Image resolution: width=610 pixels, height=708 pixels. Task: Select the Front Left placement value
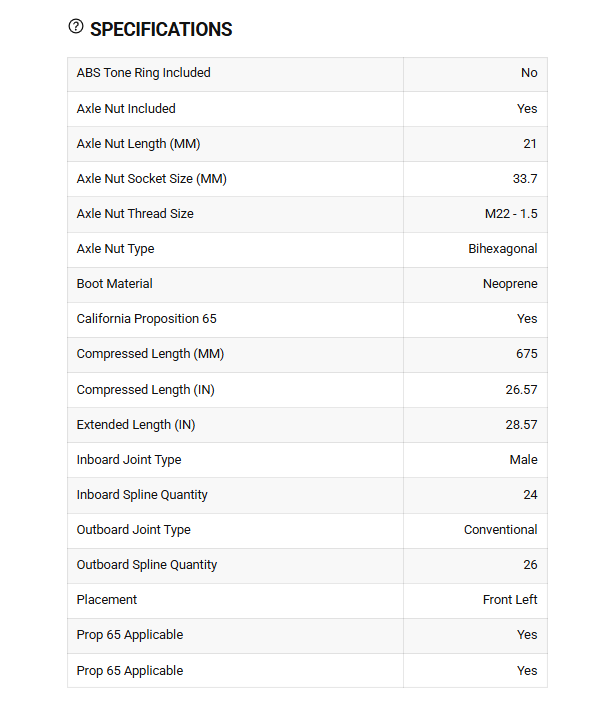[x=510, y=600]
